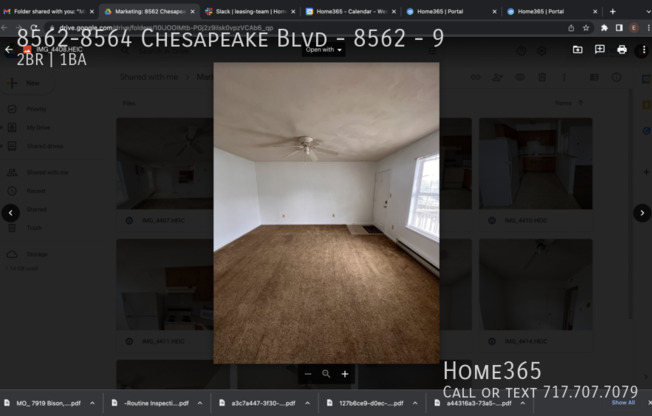Click the Add shortcut to Drive icon
The height and width of the screenshot is (416, 652).
click(578, 50)
